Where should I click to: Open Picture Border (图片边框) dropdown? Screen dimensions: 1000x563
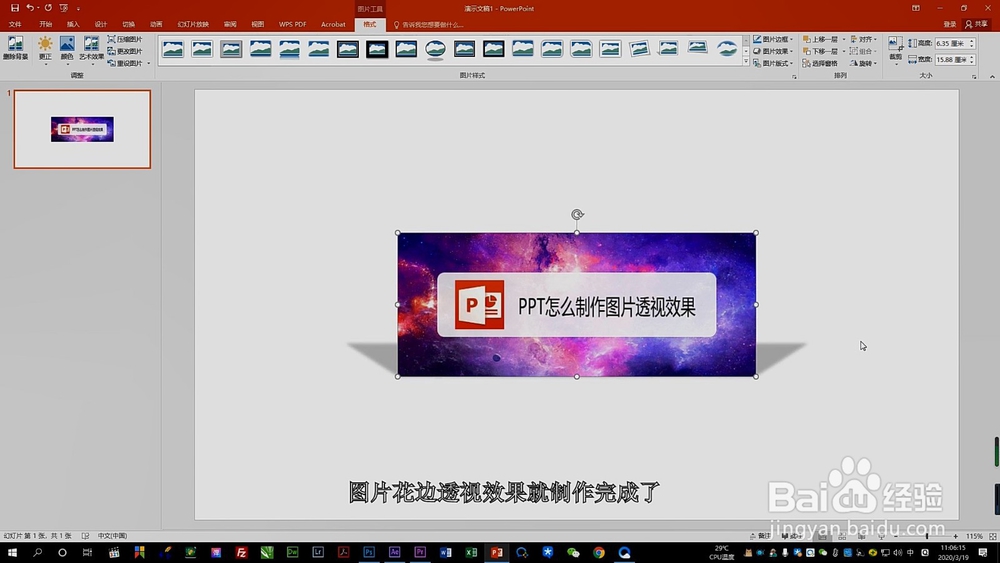773,39
